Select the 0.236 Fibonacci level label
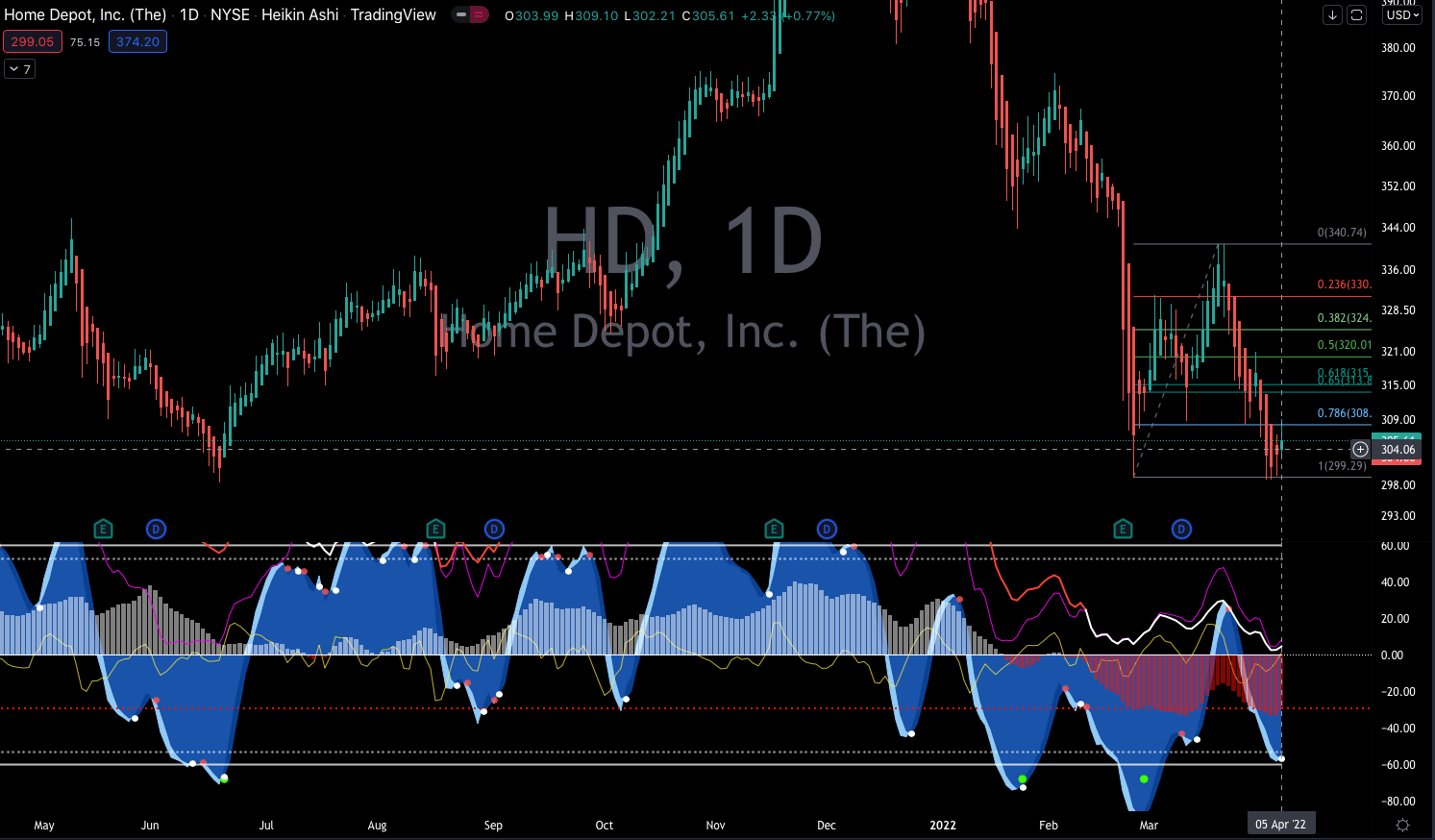The height and width of the screenshot is (840, 1435). coord(1344,284)
